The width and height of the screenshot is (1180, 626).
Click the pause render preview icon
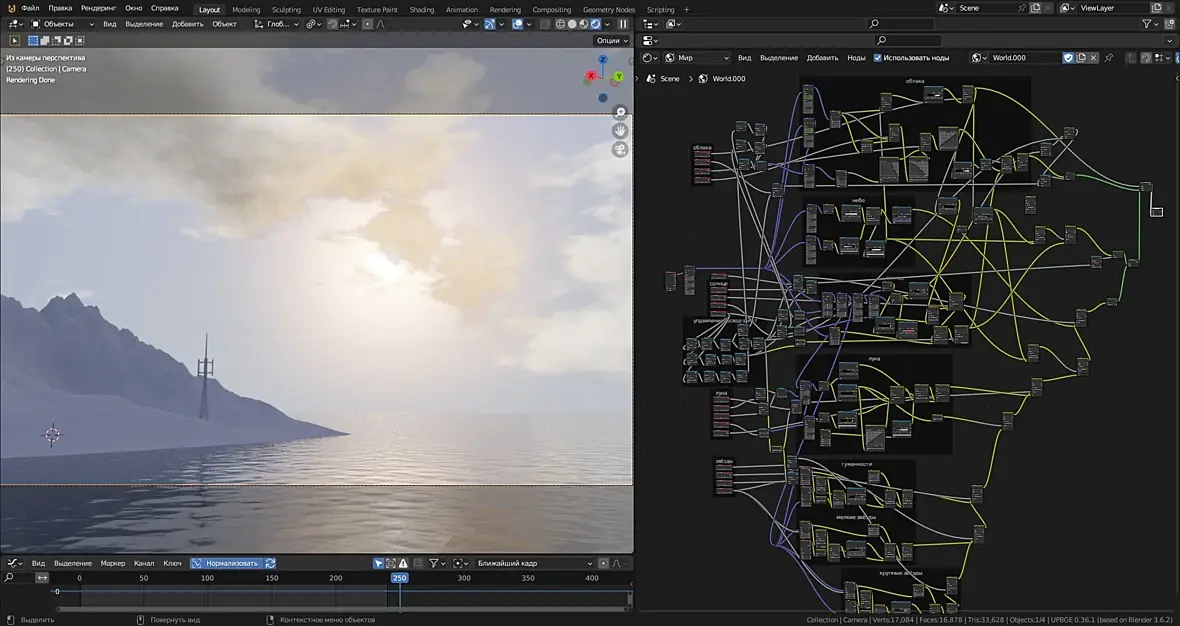click(x=623, y=24)
